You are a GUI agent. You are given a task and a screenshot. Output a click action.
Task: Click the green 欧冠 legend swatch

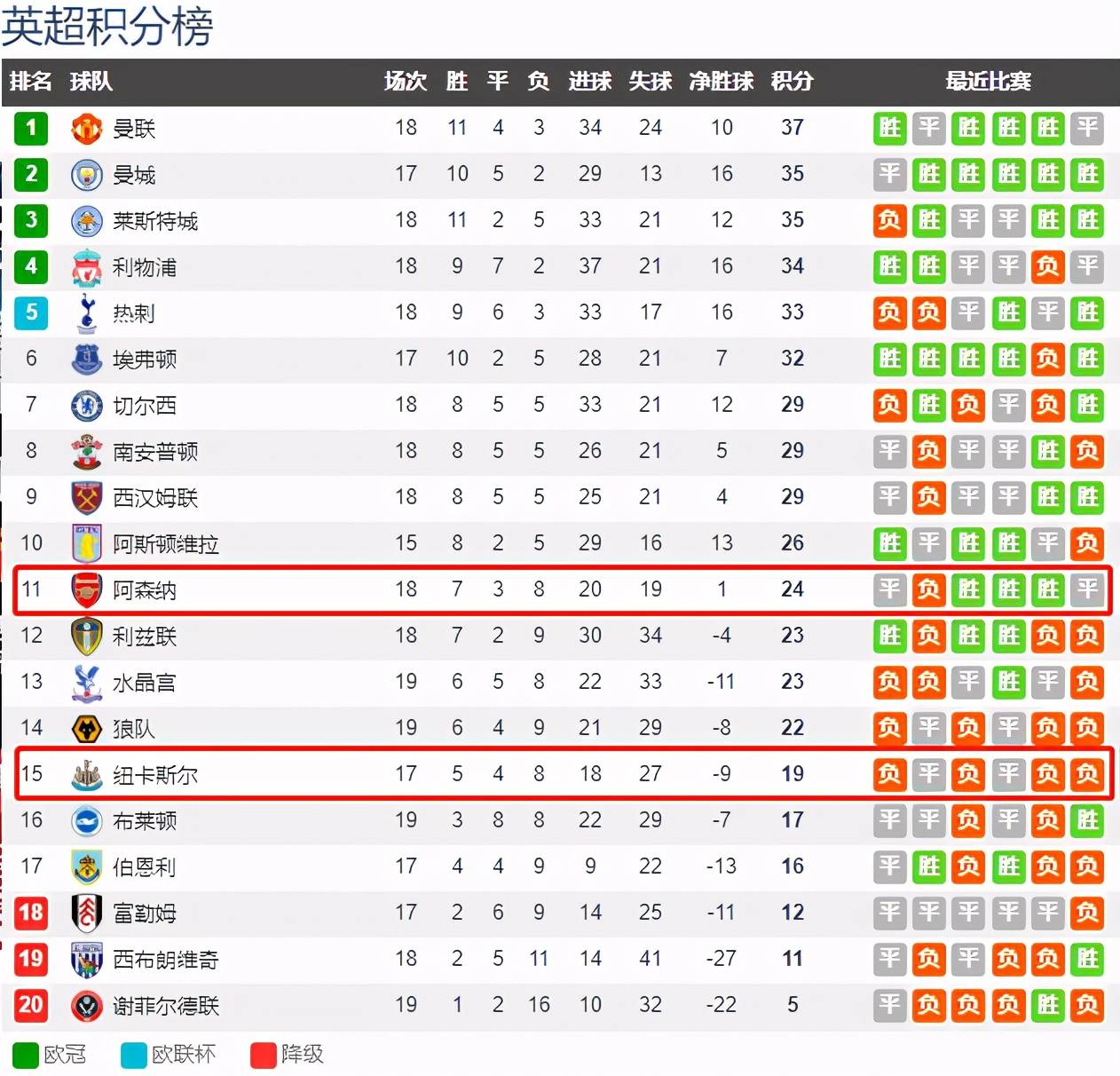pos(25,1055)
